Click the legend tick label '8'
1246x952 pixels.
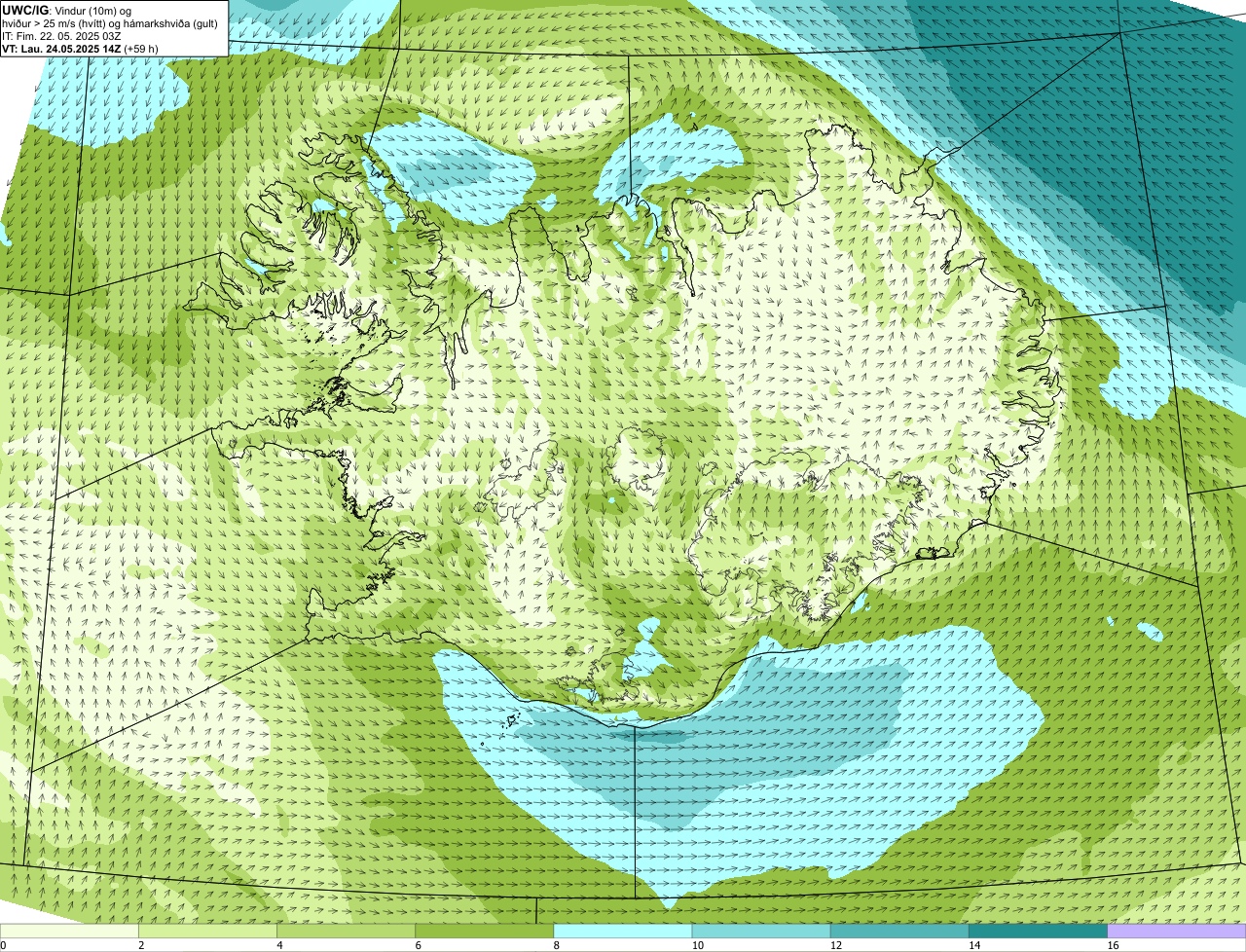coord(557,945)
